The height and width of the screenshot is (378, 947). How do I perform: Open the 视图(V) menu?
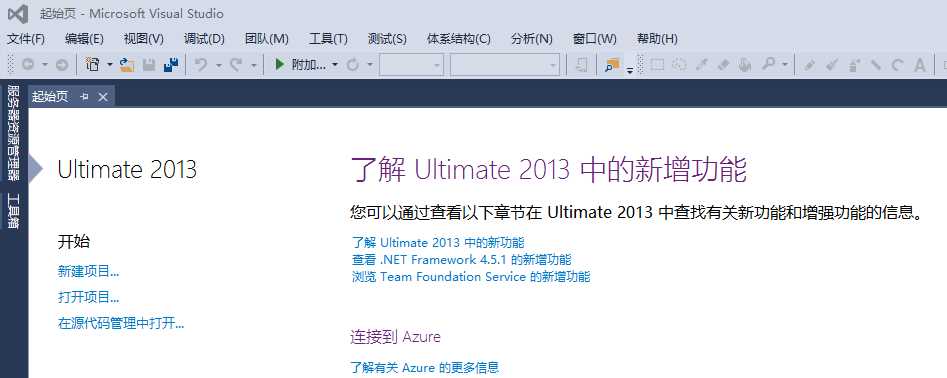point(144,39)
